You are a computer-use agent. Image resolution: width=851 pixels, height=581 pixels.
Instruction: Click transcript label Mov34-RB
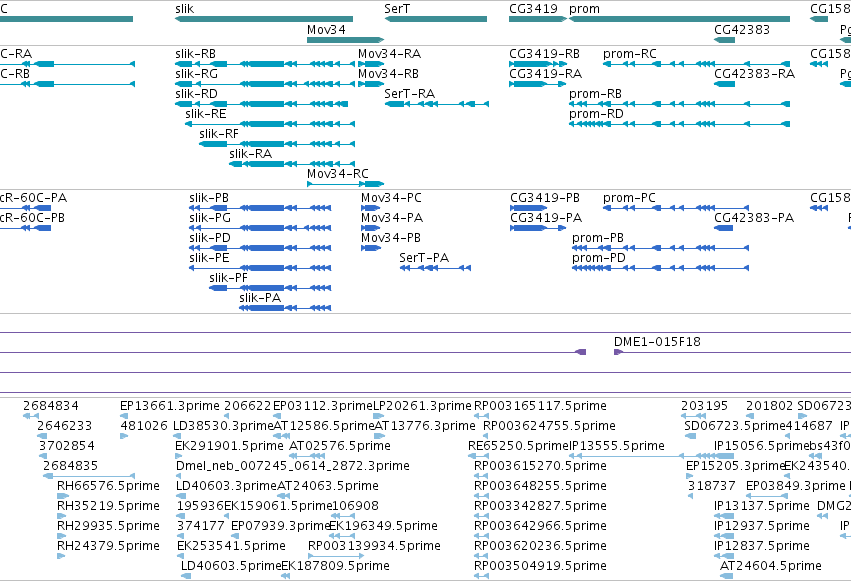pos(388,73)
